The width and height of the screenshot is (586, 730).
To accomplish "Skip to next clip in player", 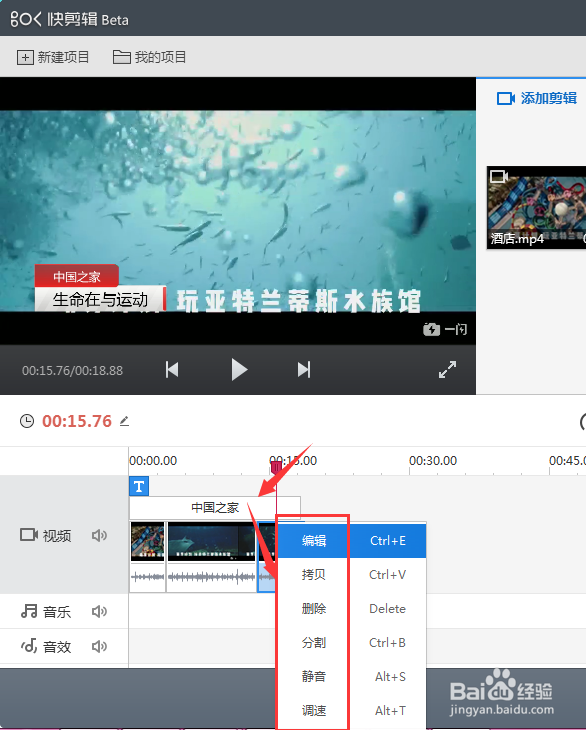I will point(304,370).
